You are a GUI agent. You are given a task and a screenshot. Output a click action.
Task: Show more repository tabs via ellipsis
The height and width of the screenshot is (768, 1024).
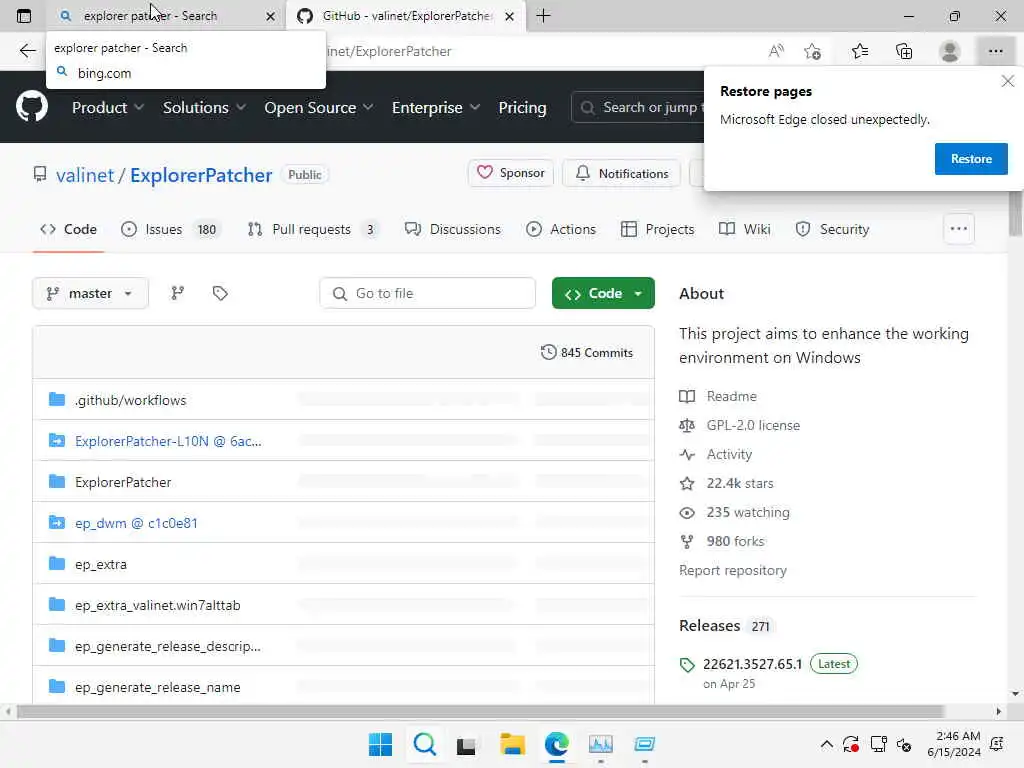[x=958, y=229]
